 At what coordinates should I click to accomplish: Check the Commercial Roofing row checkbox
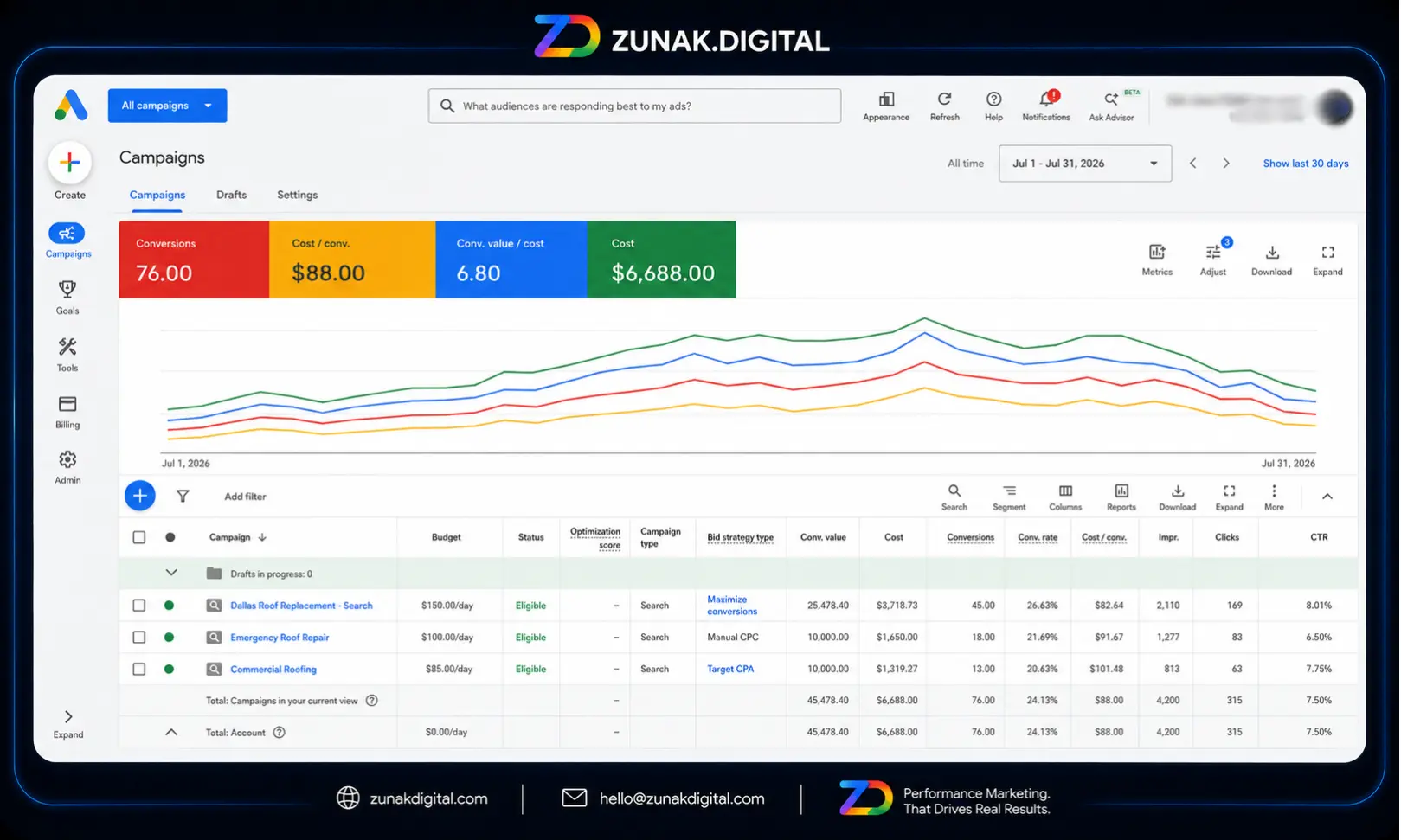tap(138, 669)
